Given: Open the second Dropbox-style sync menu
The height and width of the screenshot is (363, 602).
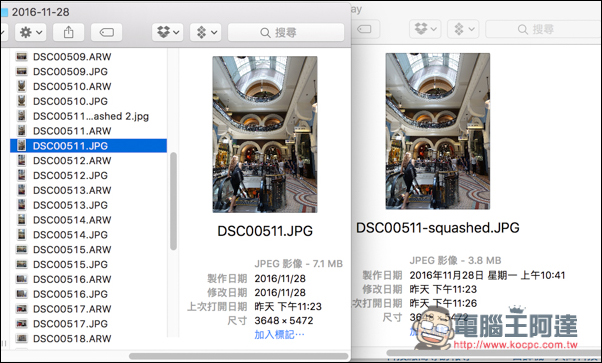Looking at the screenshot, I should click(x=205, y=32).
